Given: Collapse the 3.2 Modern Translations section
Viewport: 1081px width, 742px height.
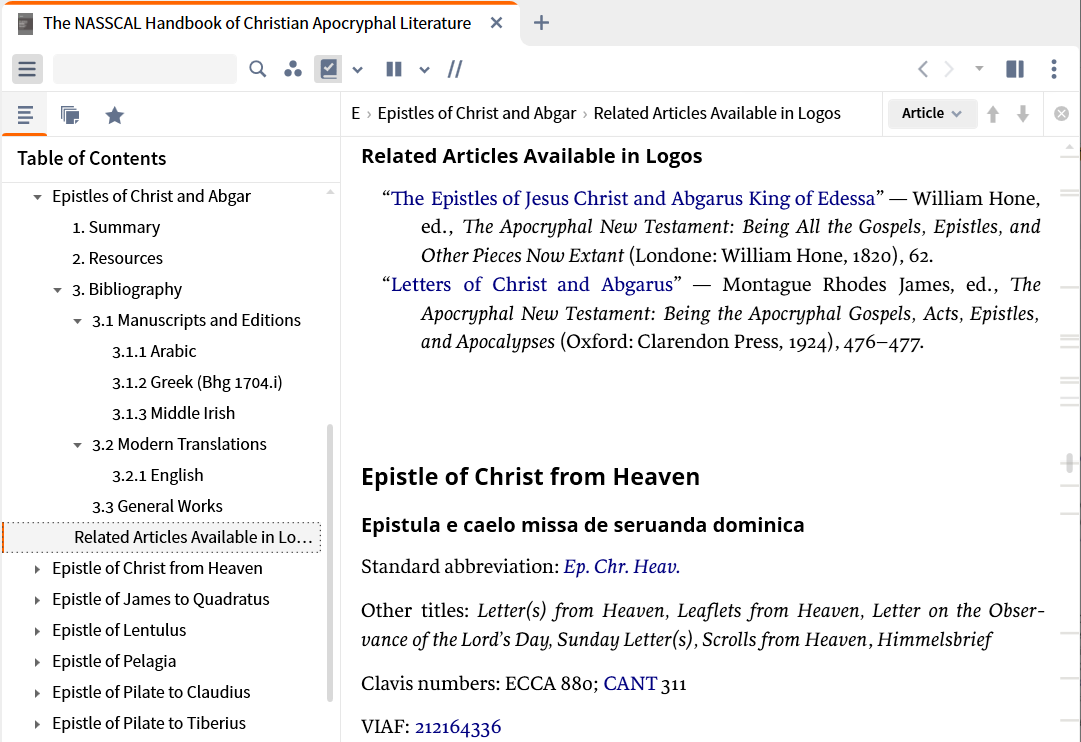Looking at the screenshot, I should pyautogui.click(x=78, y=445).
